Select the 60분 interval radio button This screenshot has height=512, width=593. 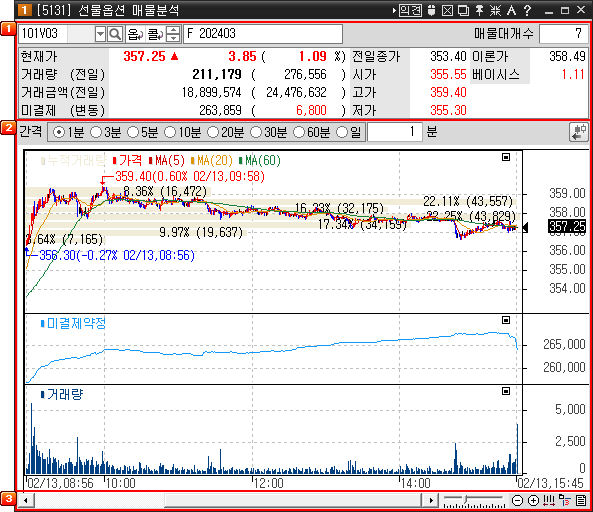pyautogui.click(x=299, y=132)
